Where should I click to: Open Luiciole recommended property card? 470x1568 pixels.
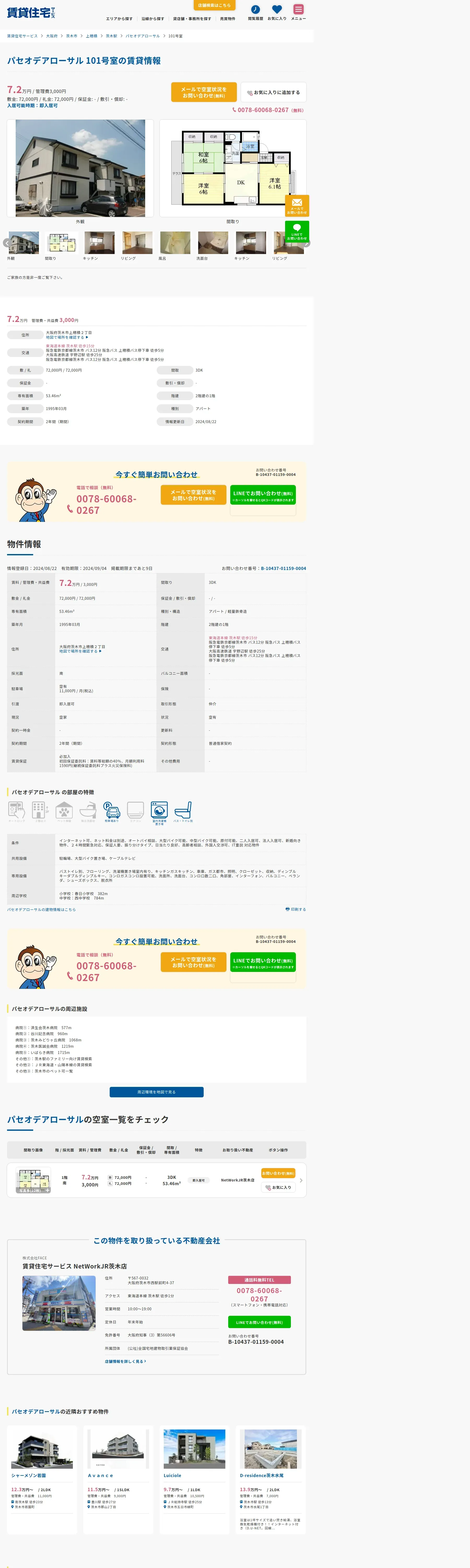[x=195, y=1479]
